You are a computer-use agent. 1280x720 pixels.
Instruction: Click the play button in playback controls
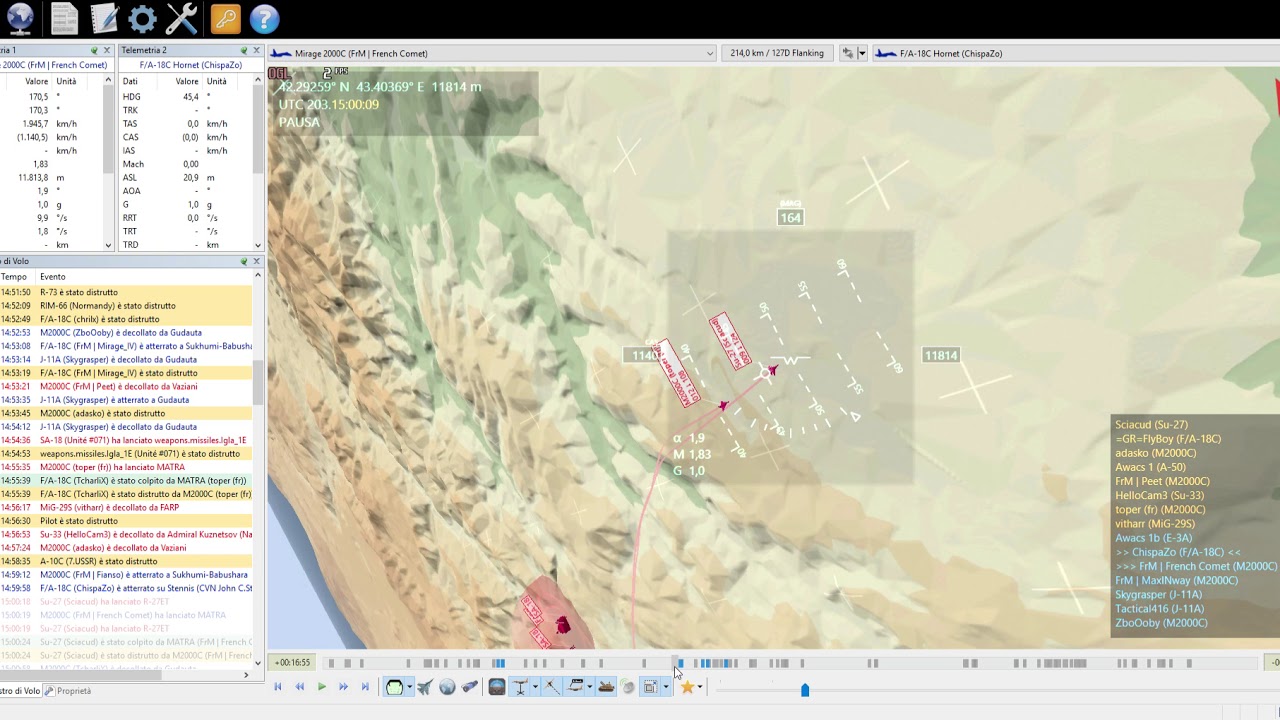(322, 687)
